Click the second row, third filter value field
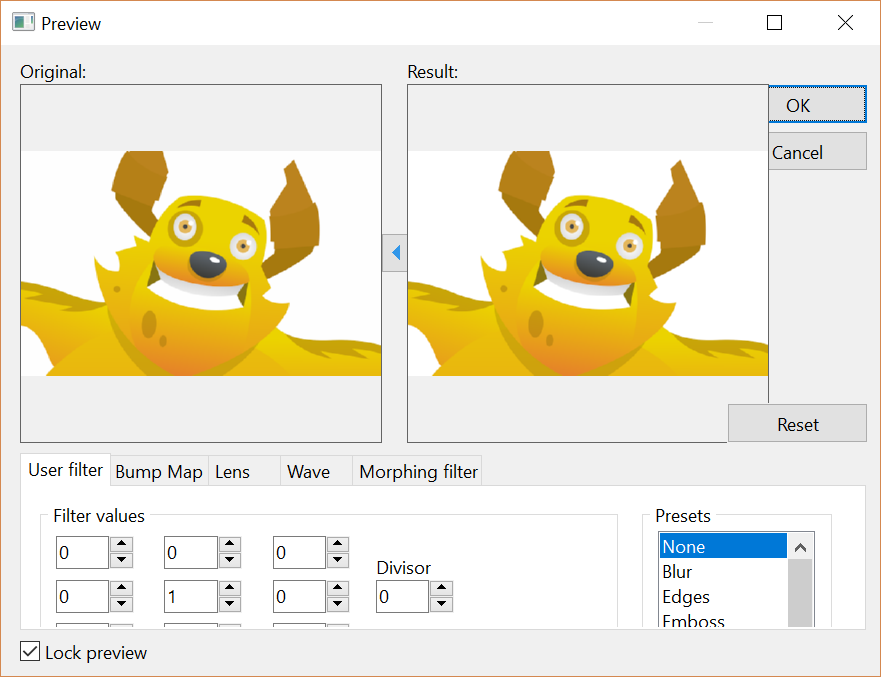 299,596
